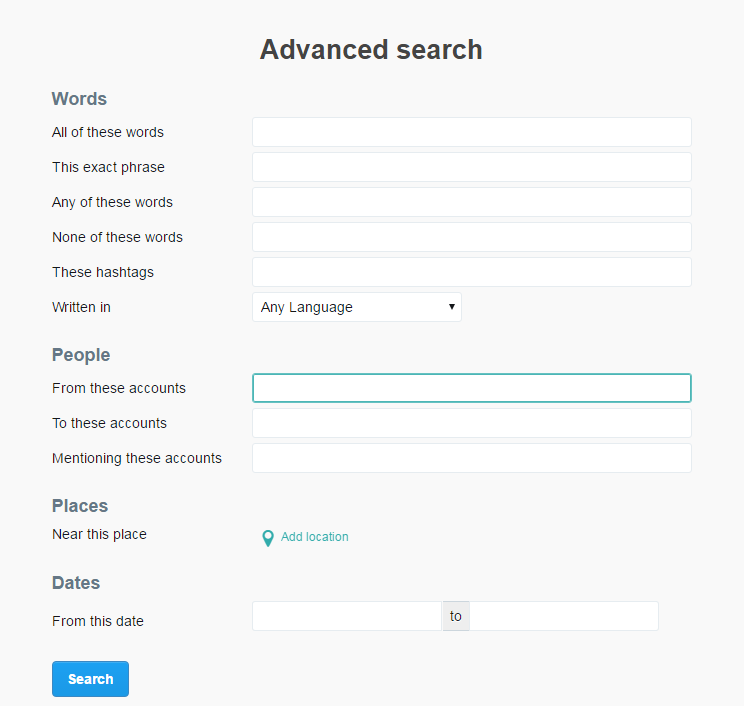Screen dimensions: 744x706
Task: Click the location pin icon
Action: coord(268,538)
